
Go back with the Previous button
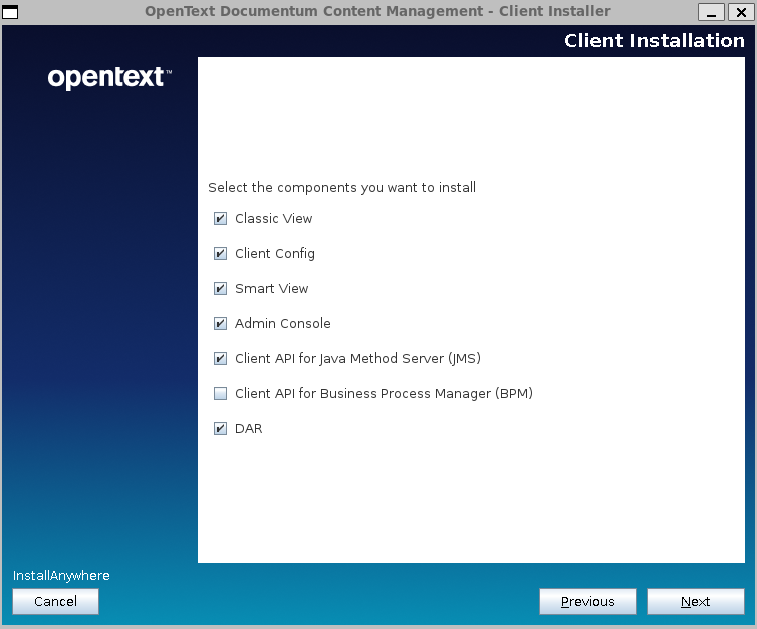(587, 601)
